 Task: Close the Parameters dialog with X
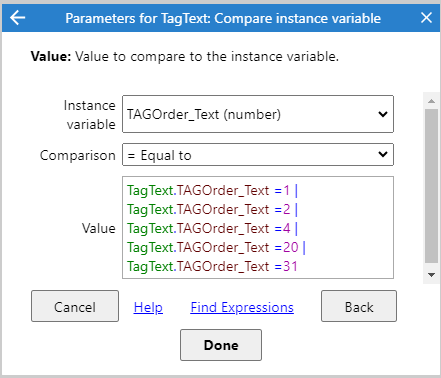point(426,18)
